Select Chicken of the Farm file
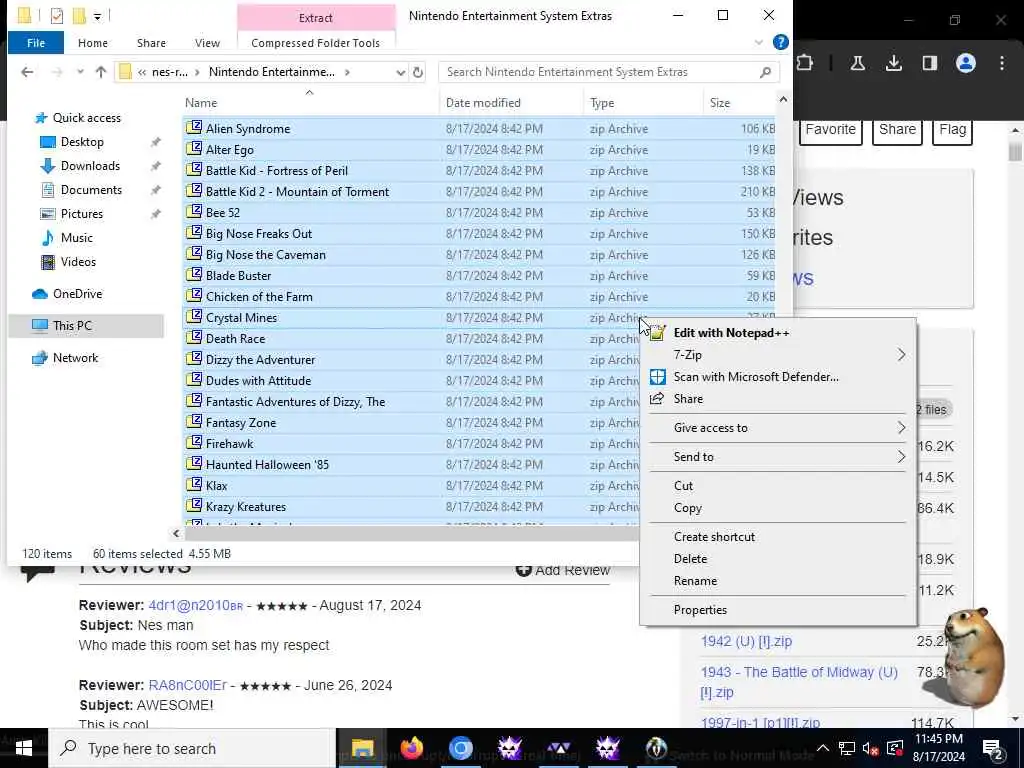Screen dimensions: 1024x768 259,296
